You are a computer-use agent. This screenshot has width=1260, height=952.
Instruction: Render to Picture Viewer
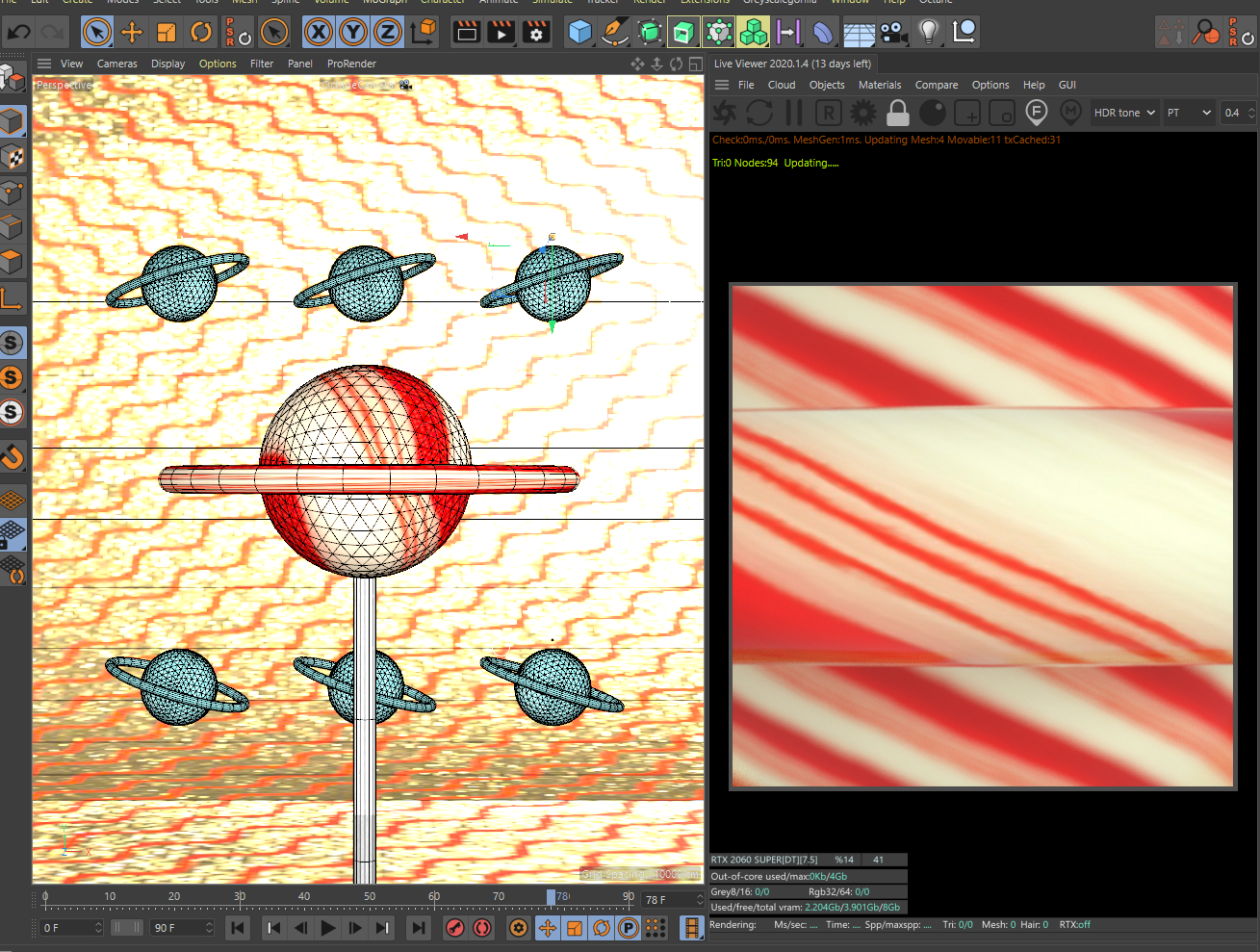[501, 32]
